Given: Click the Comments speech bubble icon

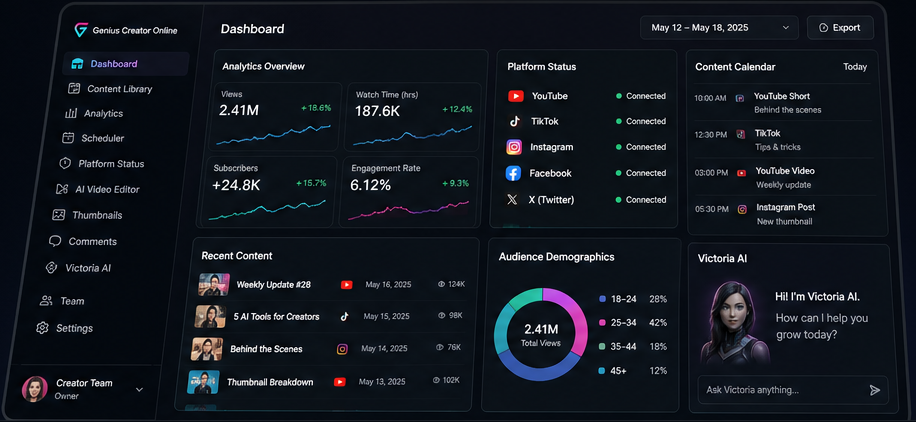Looking at the screenshot, I should click(55, 241).
